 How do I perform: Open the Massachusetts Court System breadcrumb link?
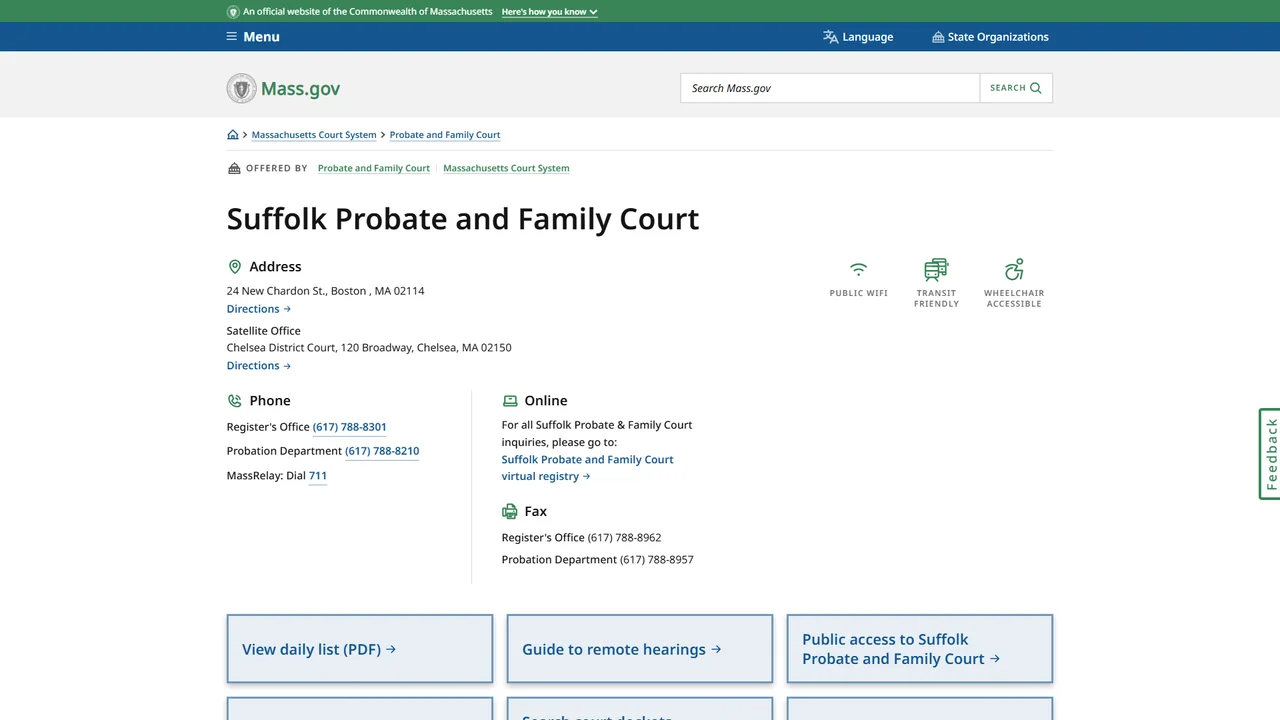314,135
